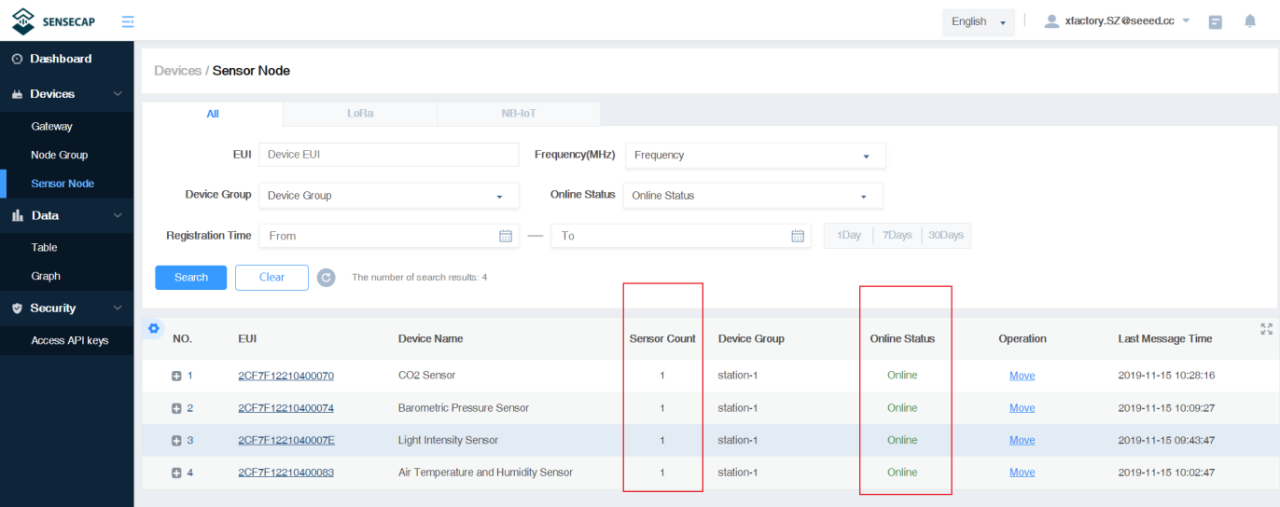
Task: Click the Search button
Action: tap(191, 277)
